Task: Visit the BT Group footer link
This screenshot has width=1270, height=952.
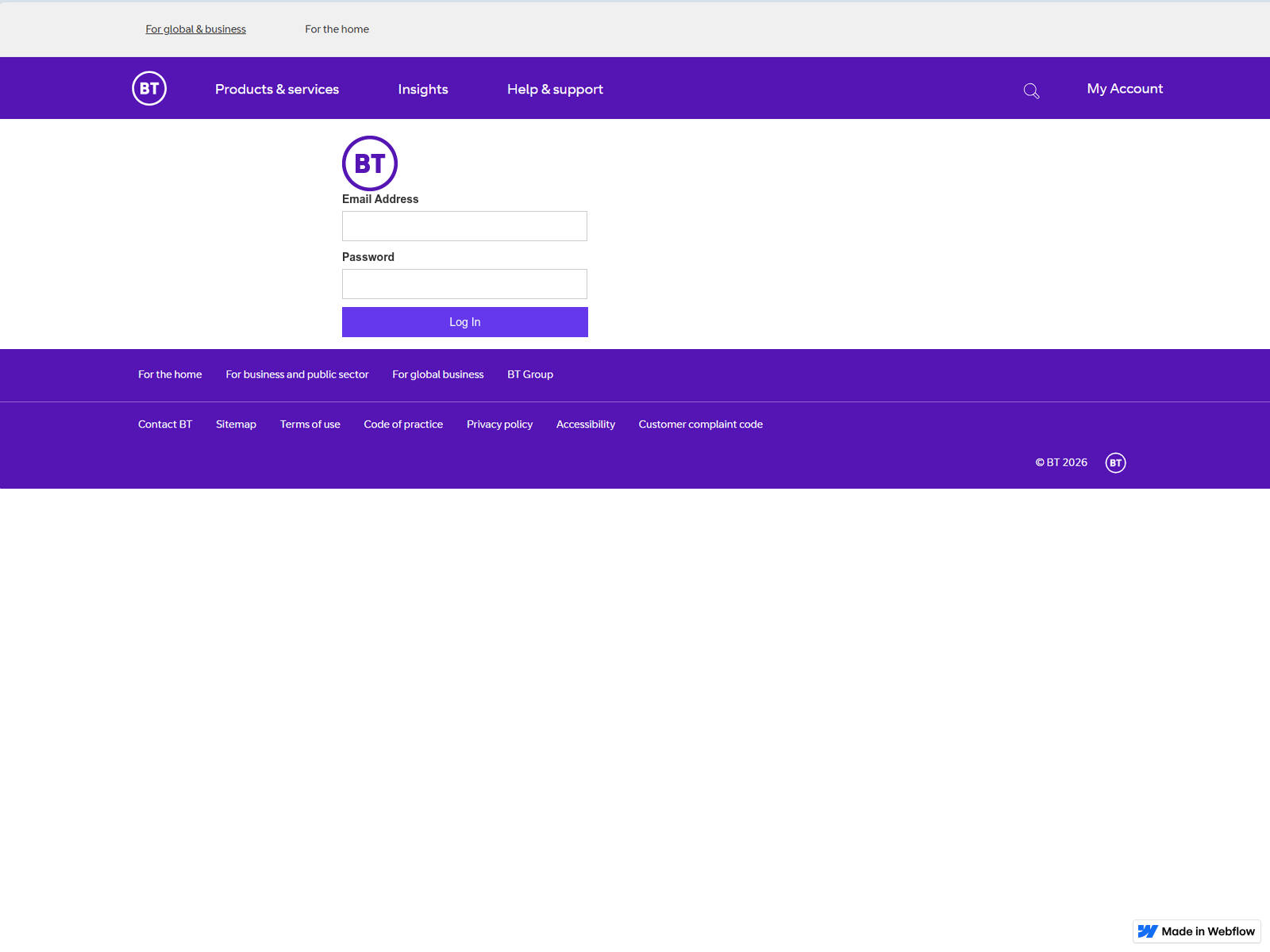Action: (x=530, y=374)
